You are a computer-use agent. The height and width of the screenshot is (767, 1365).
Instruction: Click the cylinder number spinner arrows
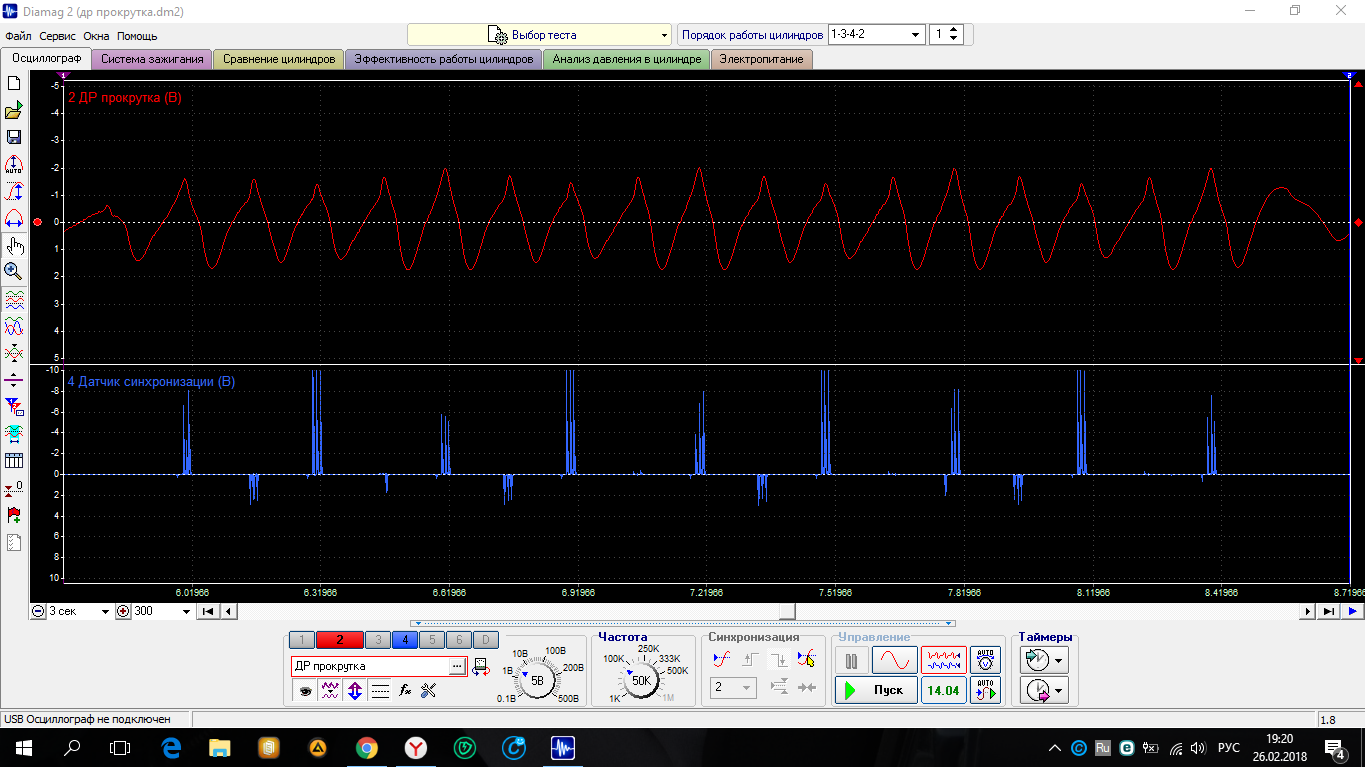(x=954, y=34)
